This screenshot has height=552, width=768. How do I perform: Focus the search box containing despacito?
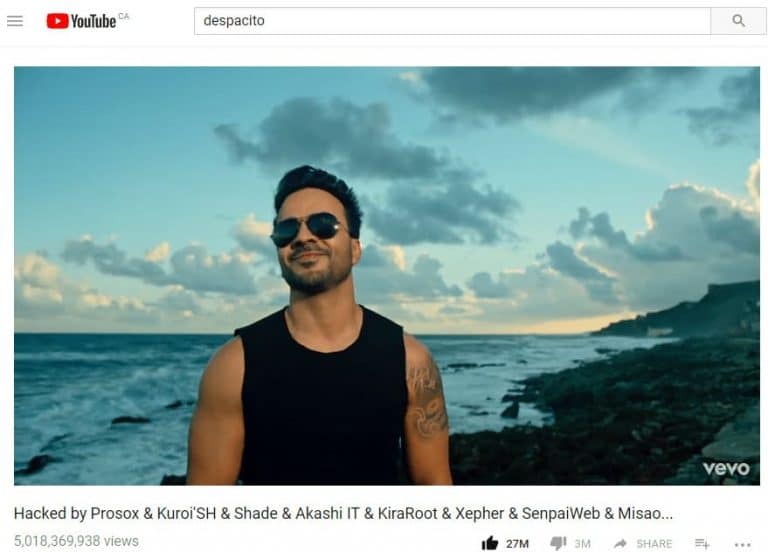(x=452, y=21)
